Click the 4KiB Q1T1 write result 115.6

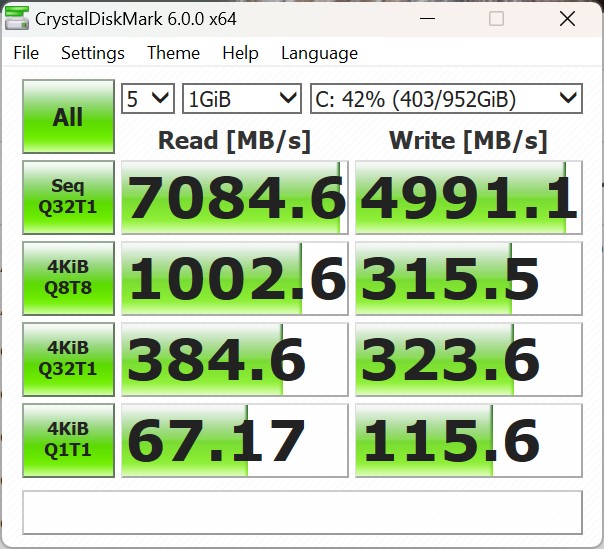point(469,440)
